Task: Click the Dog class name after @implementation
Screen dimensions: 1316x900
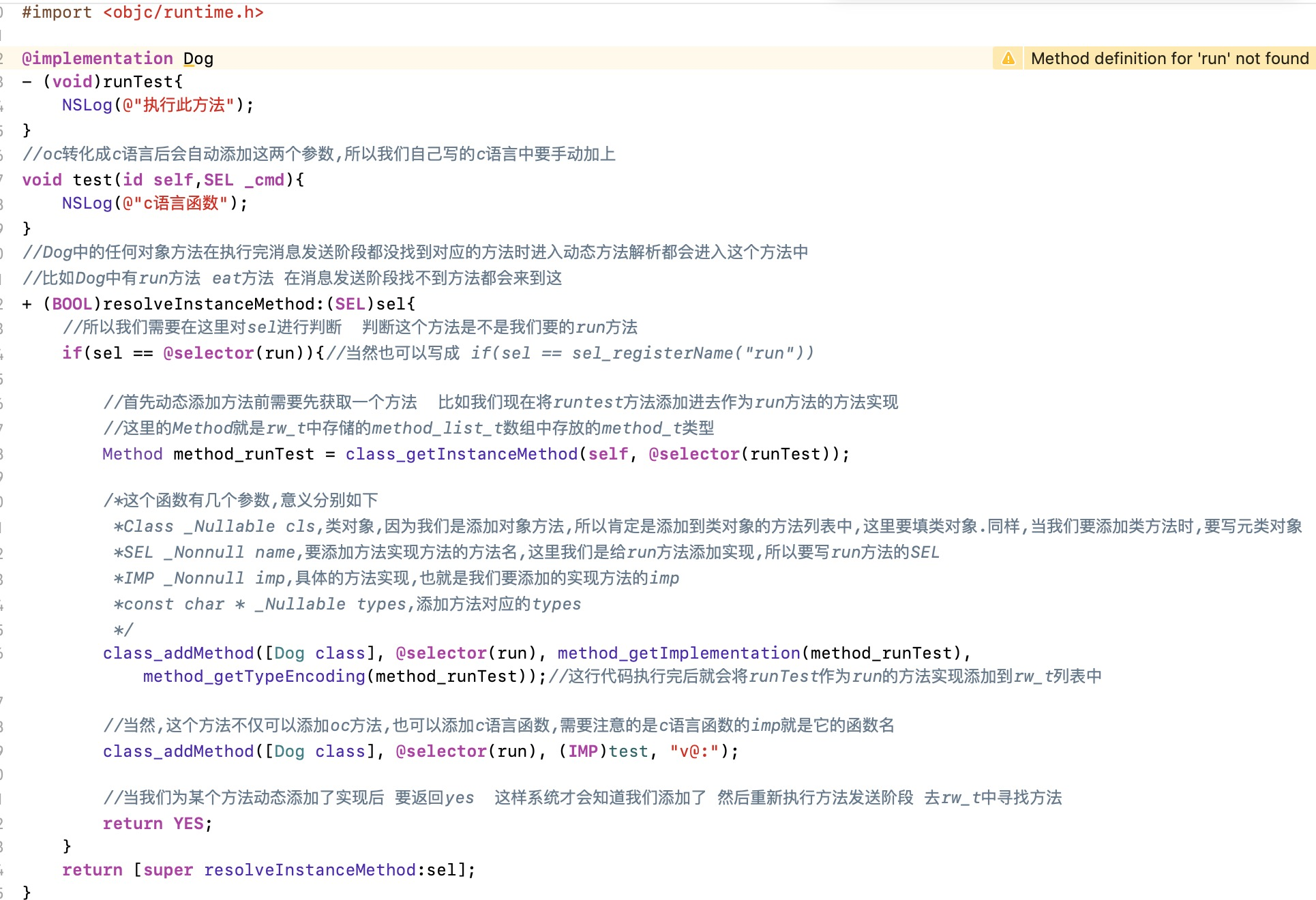Action: click(x=198, y=59)
